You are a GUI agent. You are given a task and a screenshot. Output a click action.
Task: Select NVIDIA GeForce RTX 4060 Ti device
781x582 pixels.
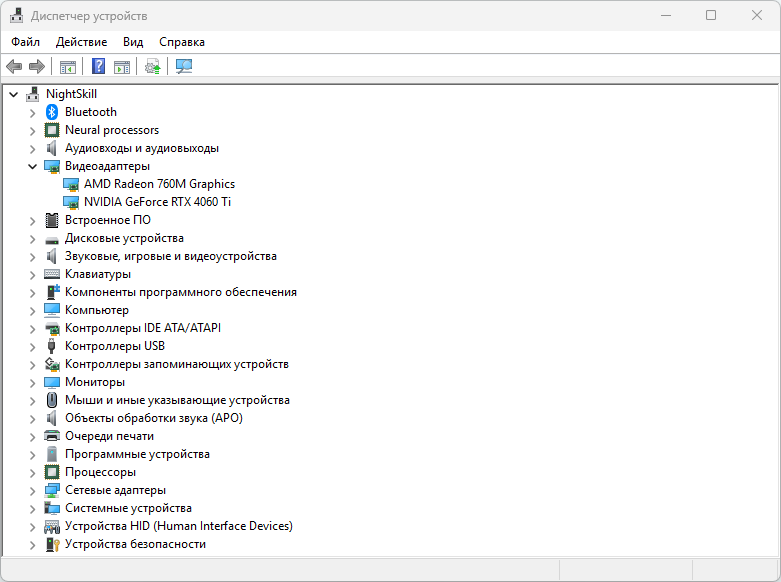coord(157,202)
